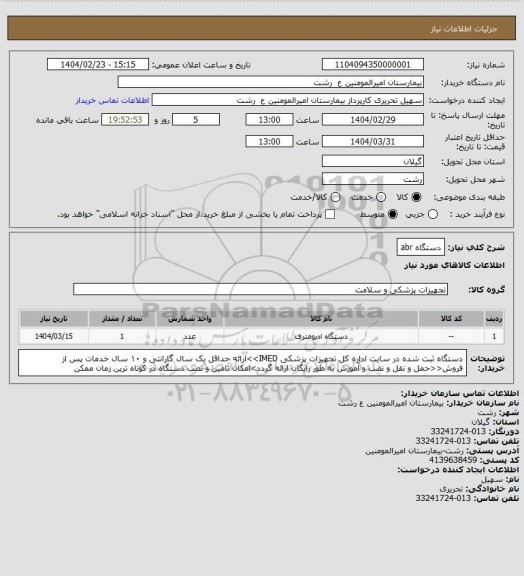
Task: Click the postal code 4139638459
Action: (x=453, y=460)
